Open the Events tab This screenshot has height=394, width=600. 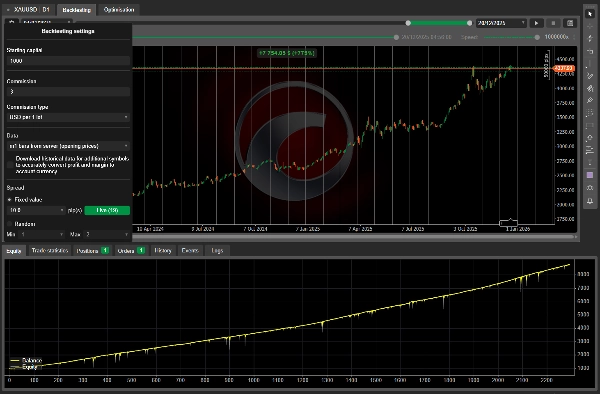point(190,251)
